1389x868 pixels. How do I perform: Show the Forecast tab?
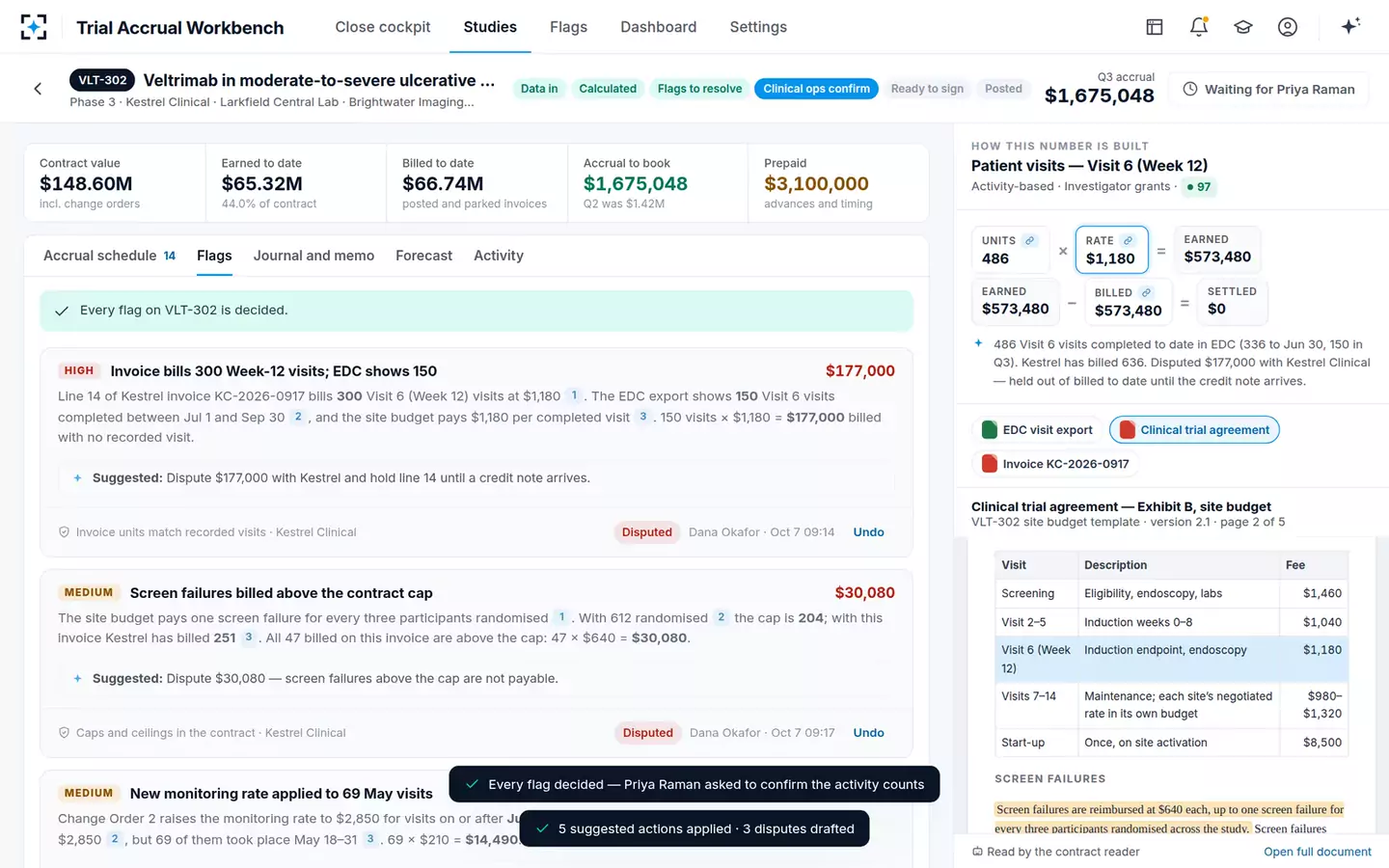pos(423,256)
